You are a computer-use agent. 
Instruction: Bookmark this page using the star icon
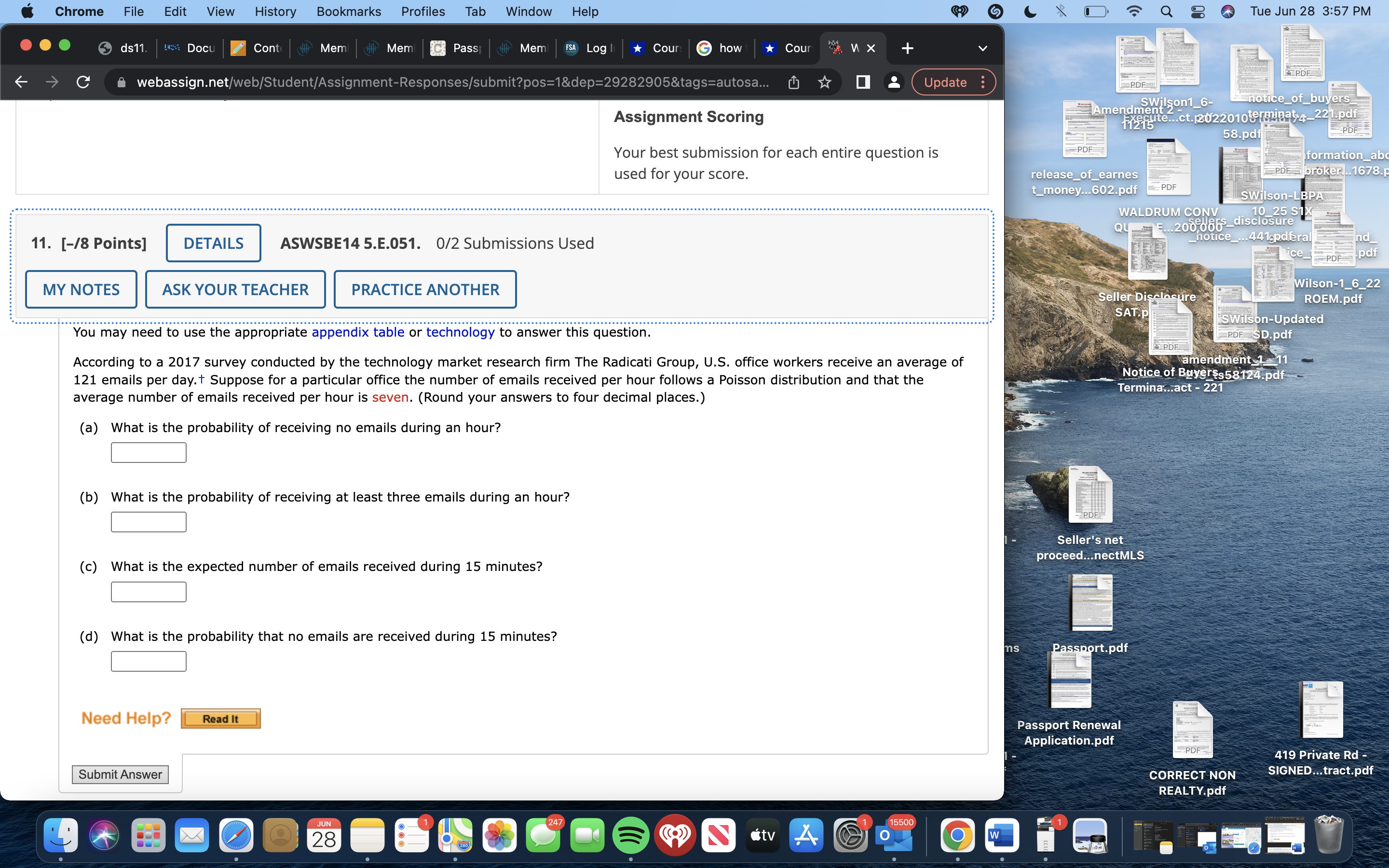[x=825, y=82]
